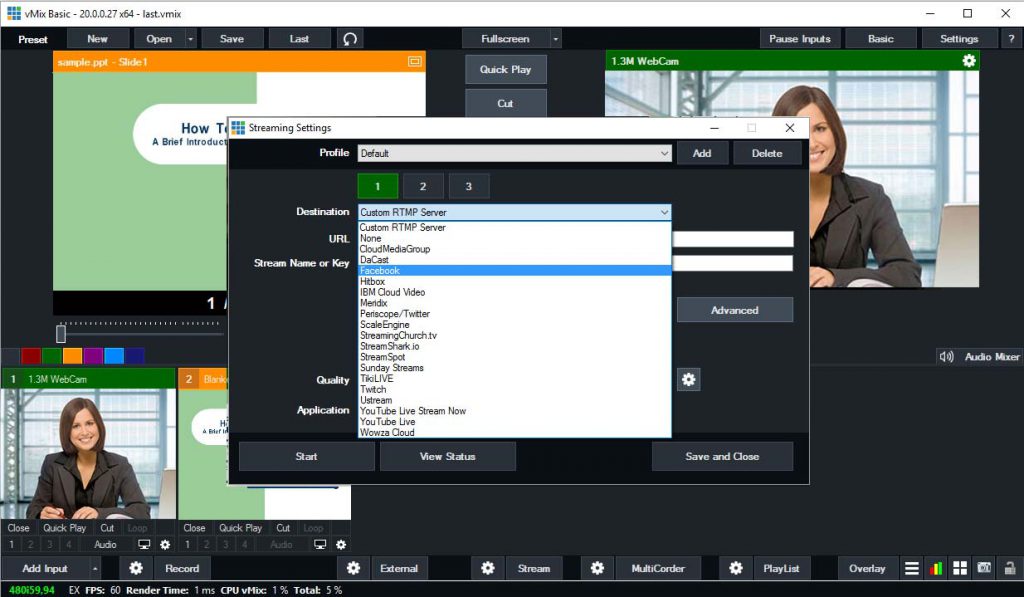Switch to stream tab 3

click(468, 186)
